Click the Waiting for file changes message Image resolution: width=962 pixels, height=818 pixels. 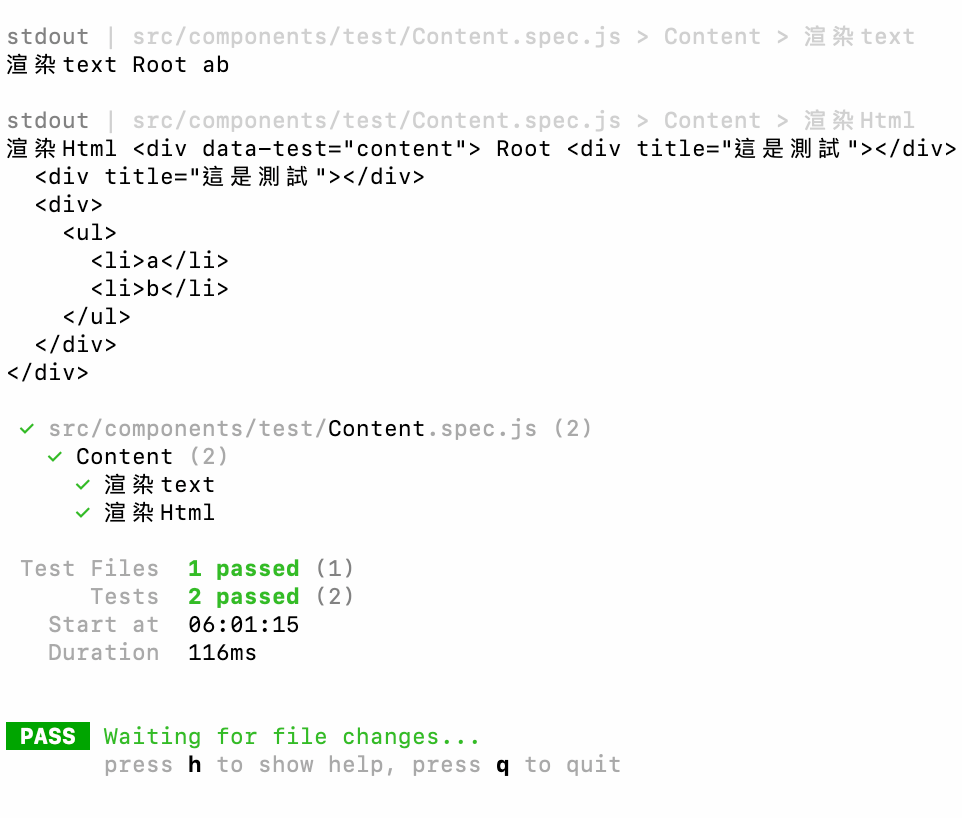[x=291, y=737]
